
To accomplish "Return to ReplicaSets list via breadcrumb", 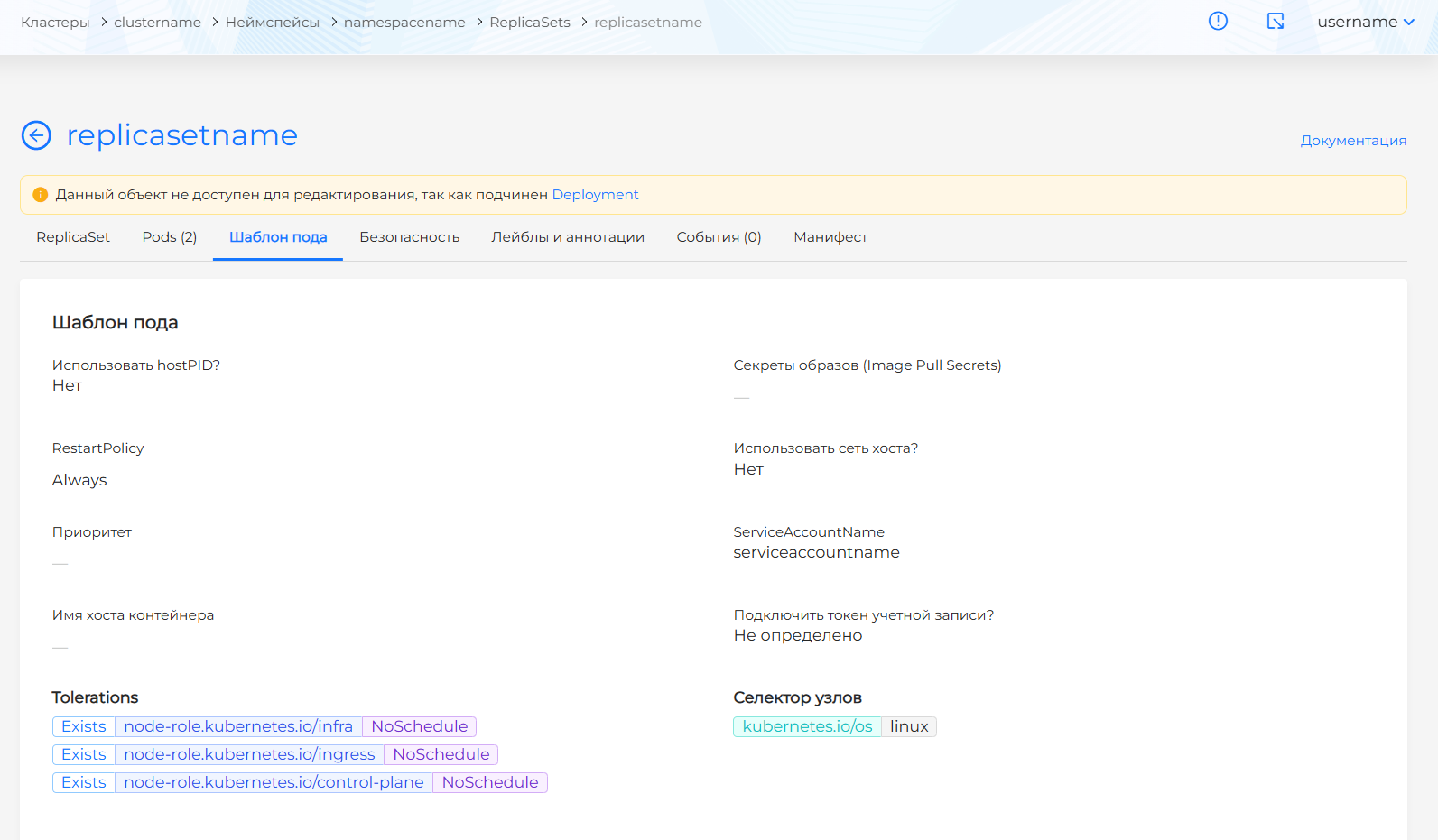I will click(530, 23).
